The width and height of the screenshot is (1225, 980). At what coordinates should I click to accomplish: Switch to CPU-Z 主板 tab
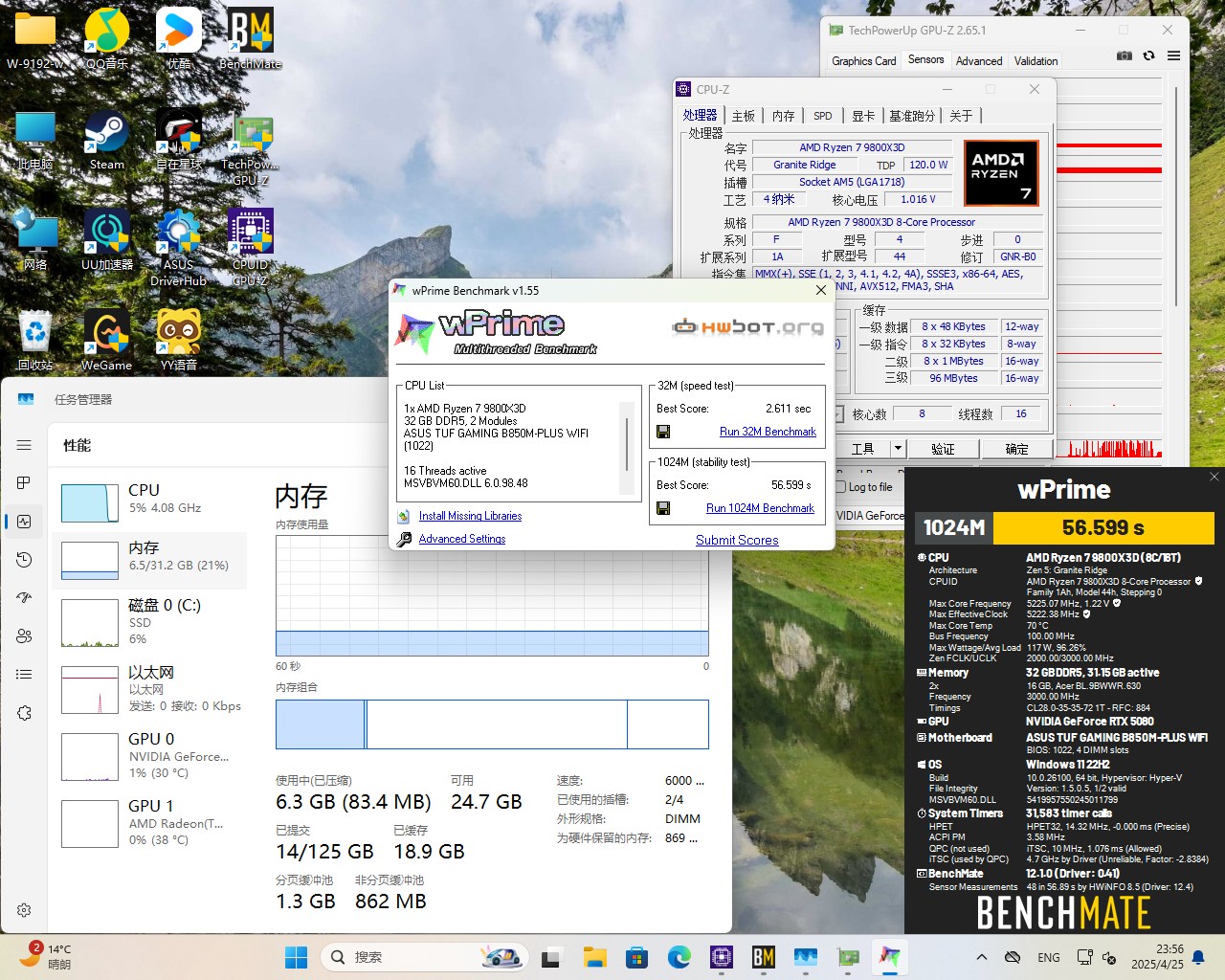pos(744,116)
